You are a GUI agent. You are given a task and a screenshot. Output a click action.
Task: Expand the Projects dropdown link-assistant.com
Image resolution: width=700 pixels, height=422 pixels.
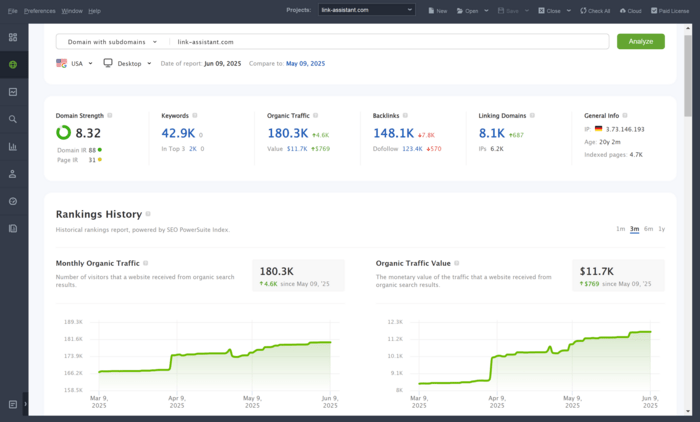tap(367, 10)
